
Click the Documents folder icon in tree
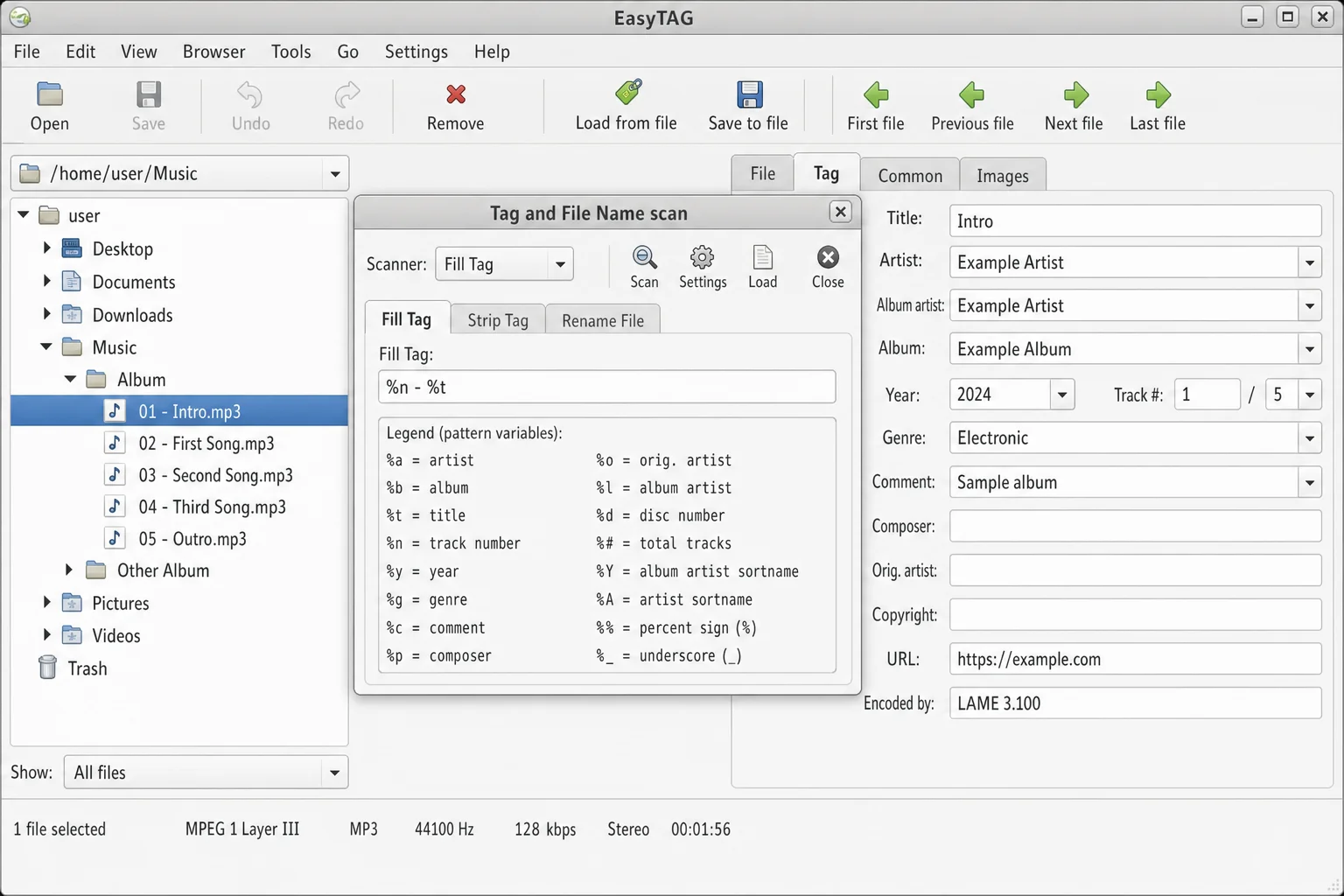pos(72,282)
